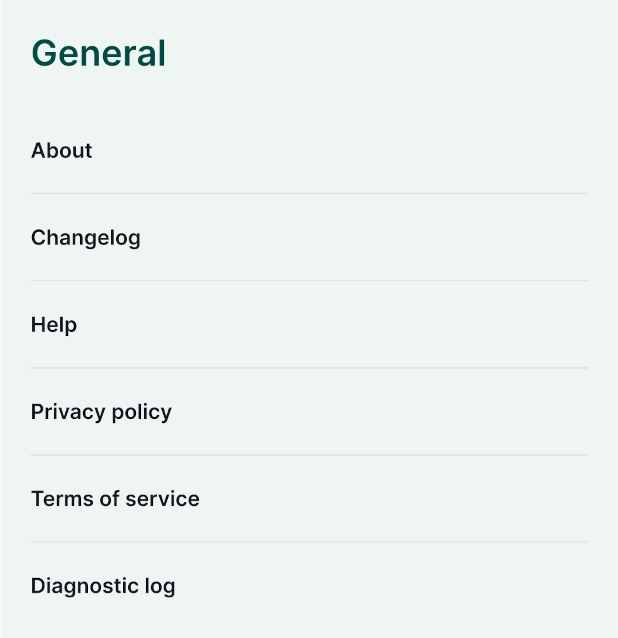View the Terms of service
This screenshot has height=638, width=618.
point(115,499)
